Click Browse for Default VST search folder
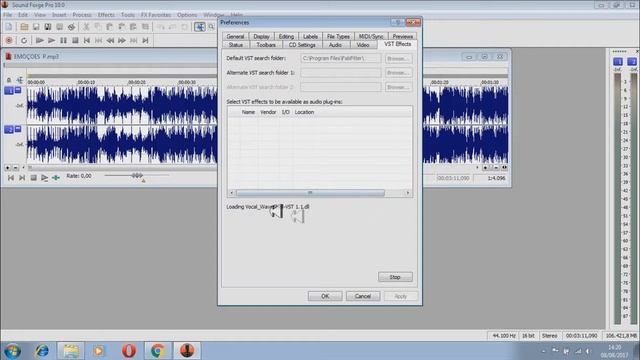 [x=398, y=58]
